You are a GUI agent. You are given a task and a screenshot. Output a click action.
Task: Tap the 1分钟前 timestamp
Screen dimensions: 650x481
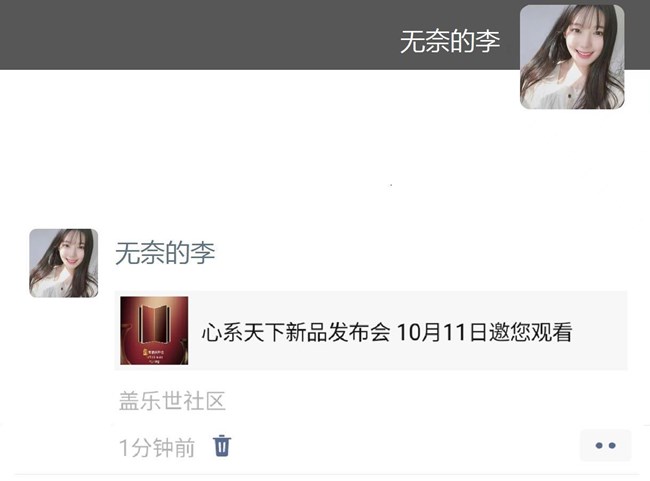[157, 447]
